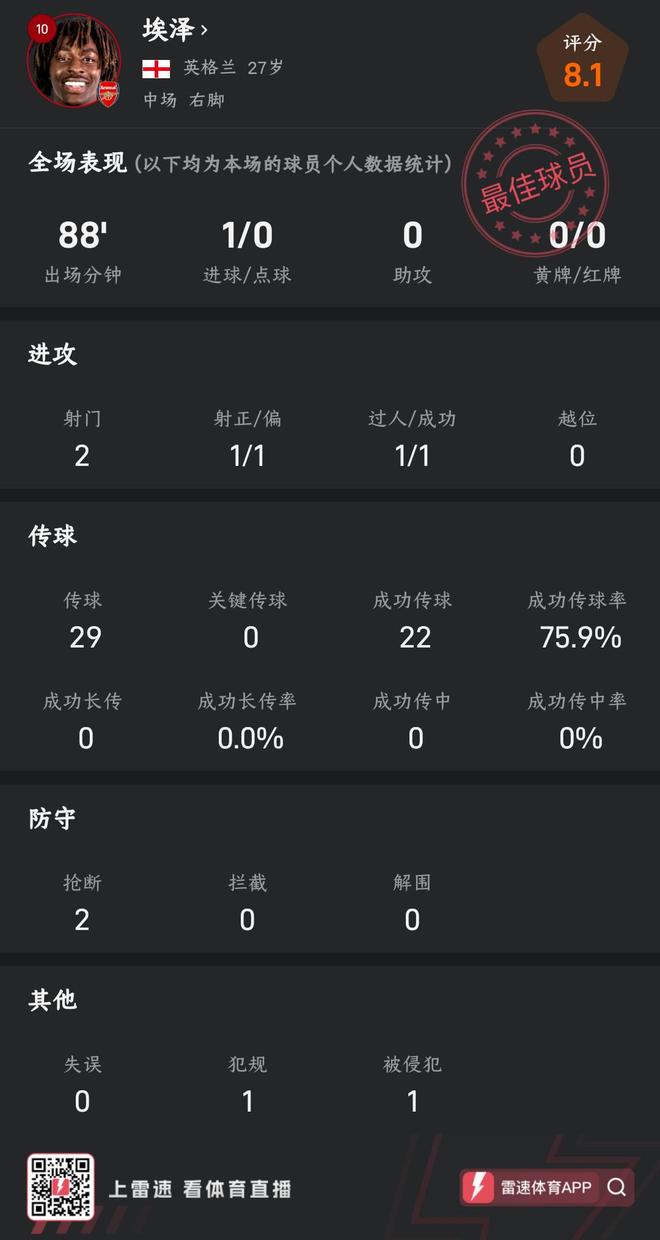Click the 其他 section header

pyautogui.click(x=53, y=1000)
